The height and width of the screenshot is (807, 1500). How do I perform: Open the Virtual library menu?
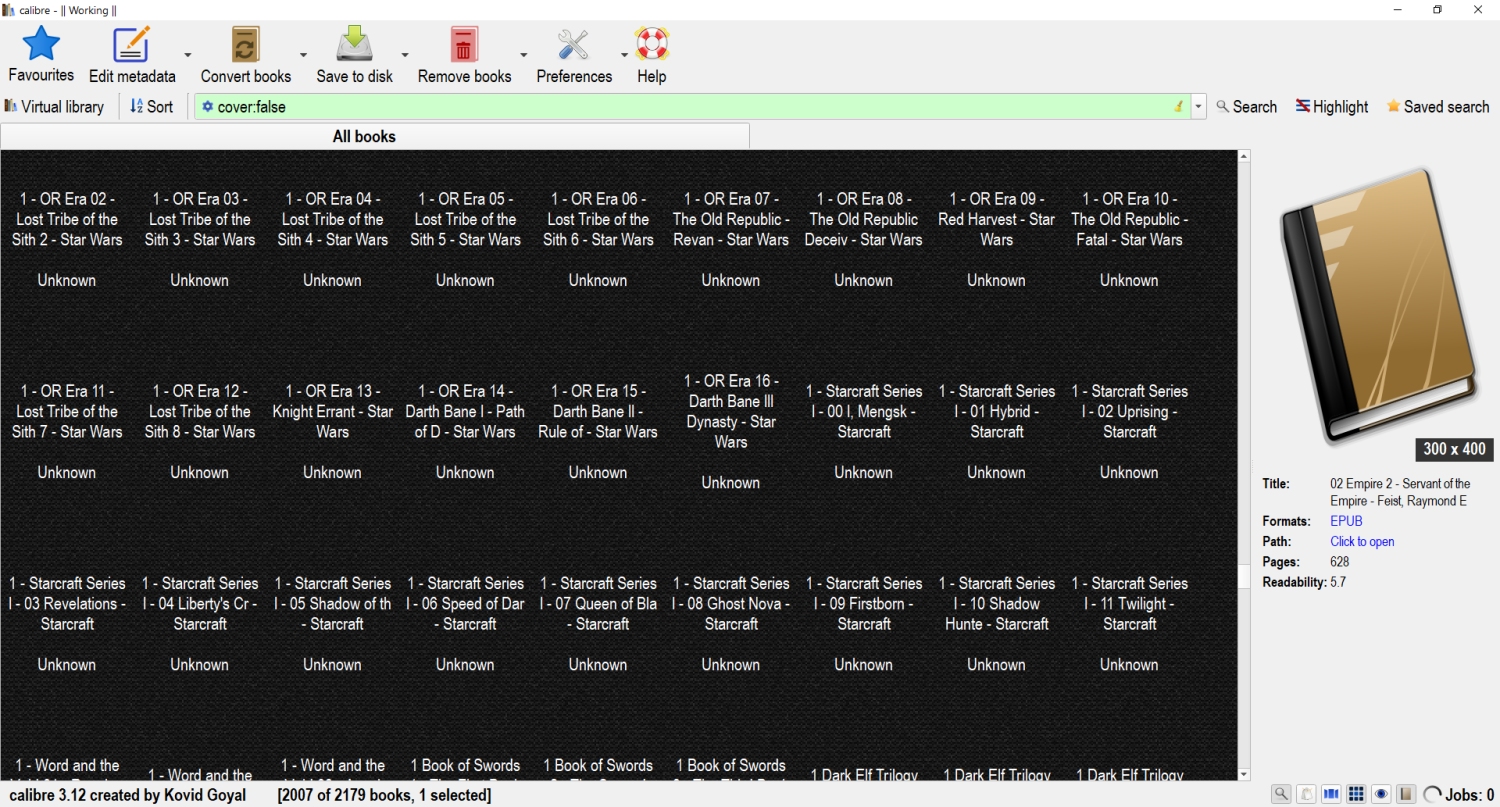coord(54,106)
